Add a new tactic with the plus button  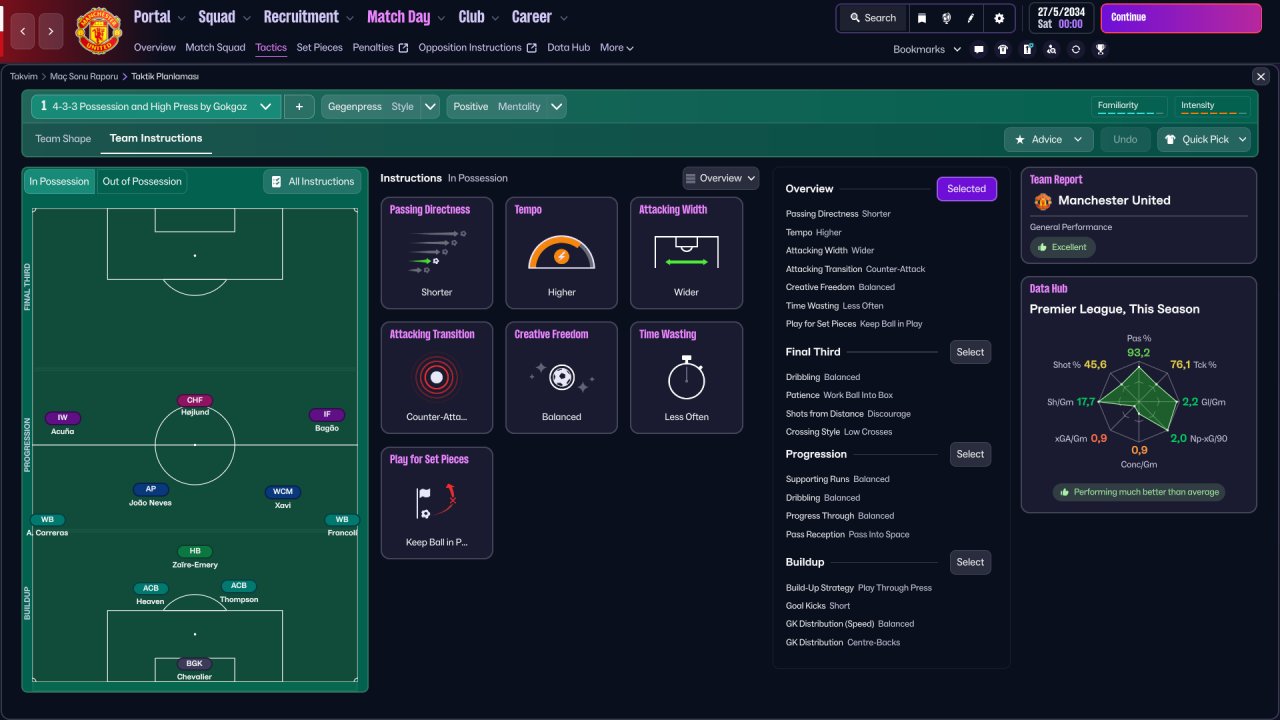(299, 106)
